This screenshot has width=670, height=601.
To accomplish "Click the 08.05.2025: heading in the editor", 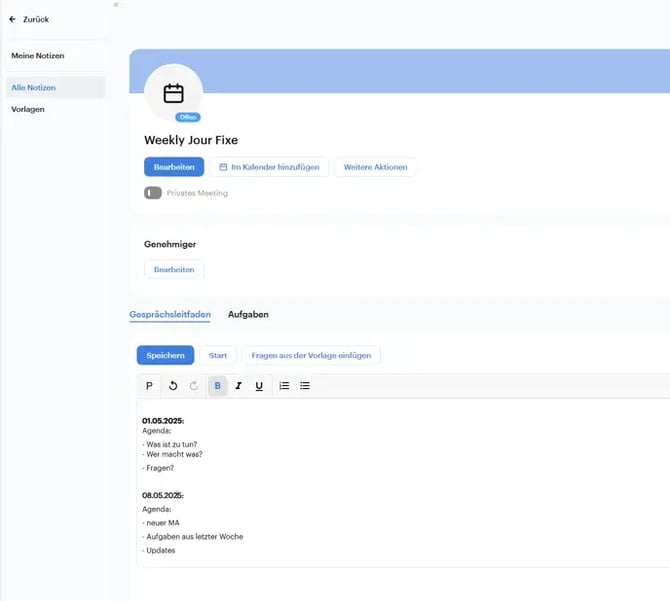I will (x=163, y=495).
